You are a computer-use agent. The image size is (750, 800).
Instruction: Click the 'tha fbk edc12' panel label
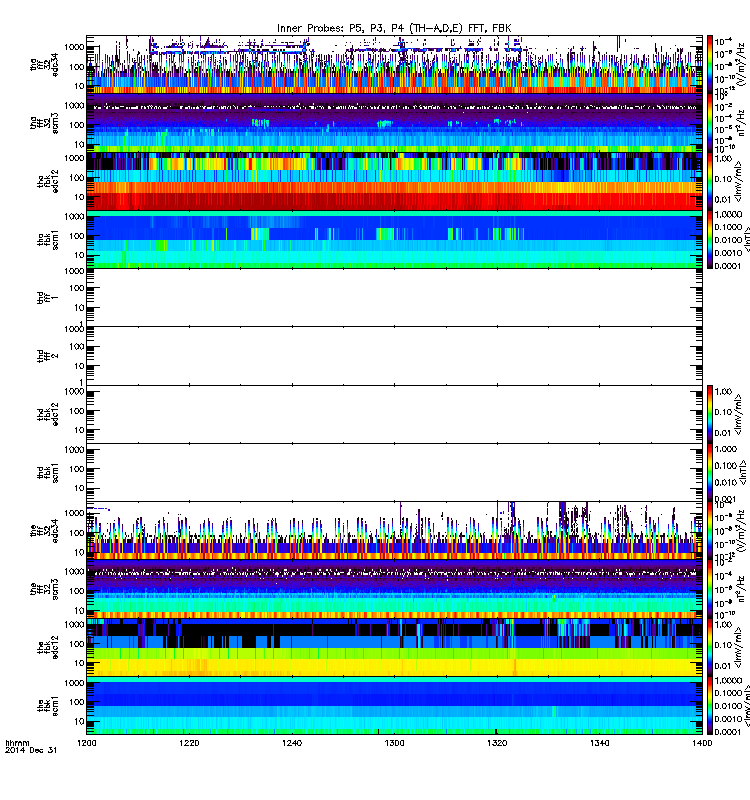pyautogui.click(x=48, y=182)
